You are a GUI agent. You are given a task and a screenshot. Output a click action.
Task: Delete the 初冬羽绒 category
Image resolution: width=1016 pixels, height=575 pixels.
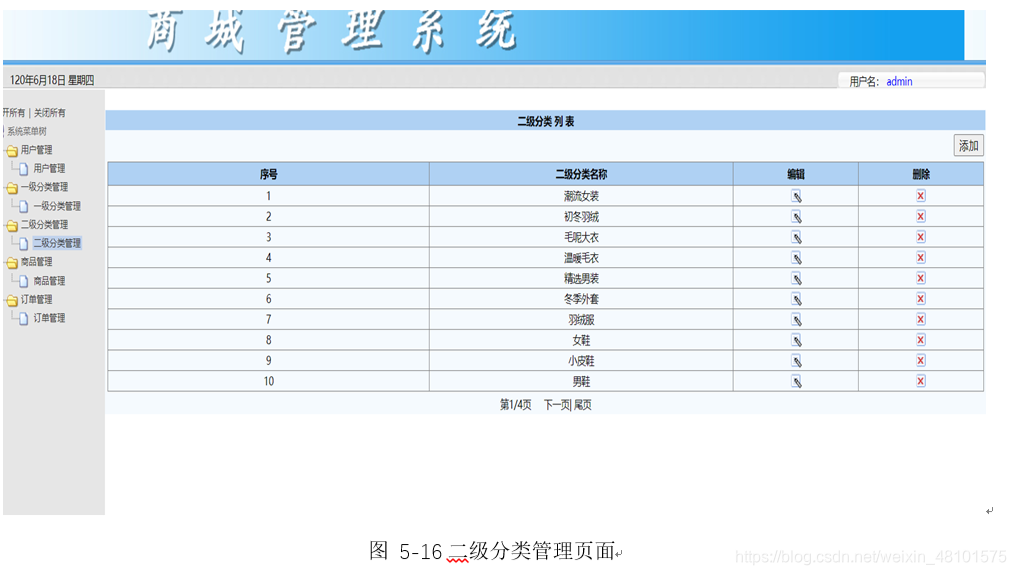click(921, 217)
